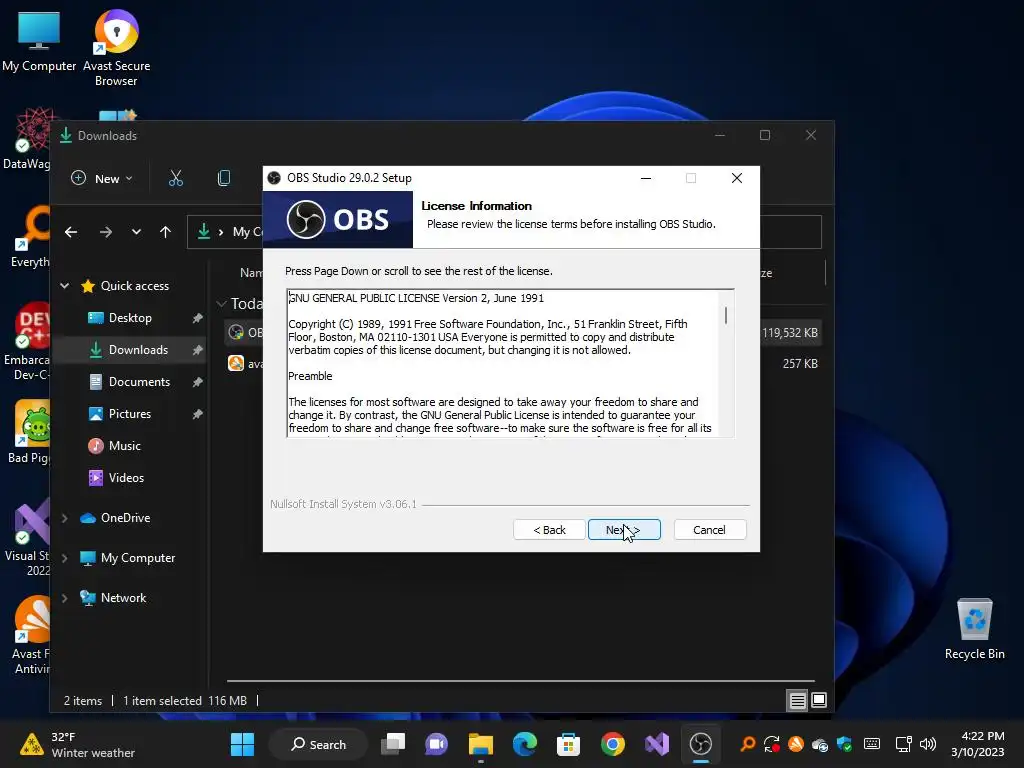Click the OBS installer taskbar icon
The height and width of the screenshot is (768, 1024).
700,744
